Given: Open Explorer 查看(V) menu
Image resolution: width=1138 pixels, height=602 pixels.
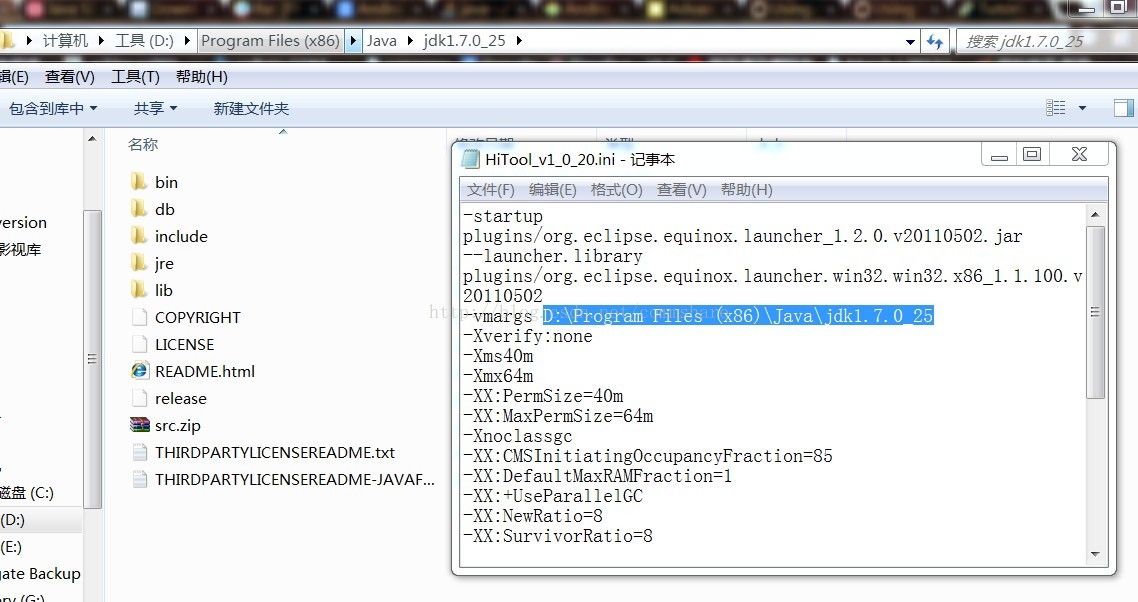Looking at the screenshot, I should click(x=70, y=77).
